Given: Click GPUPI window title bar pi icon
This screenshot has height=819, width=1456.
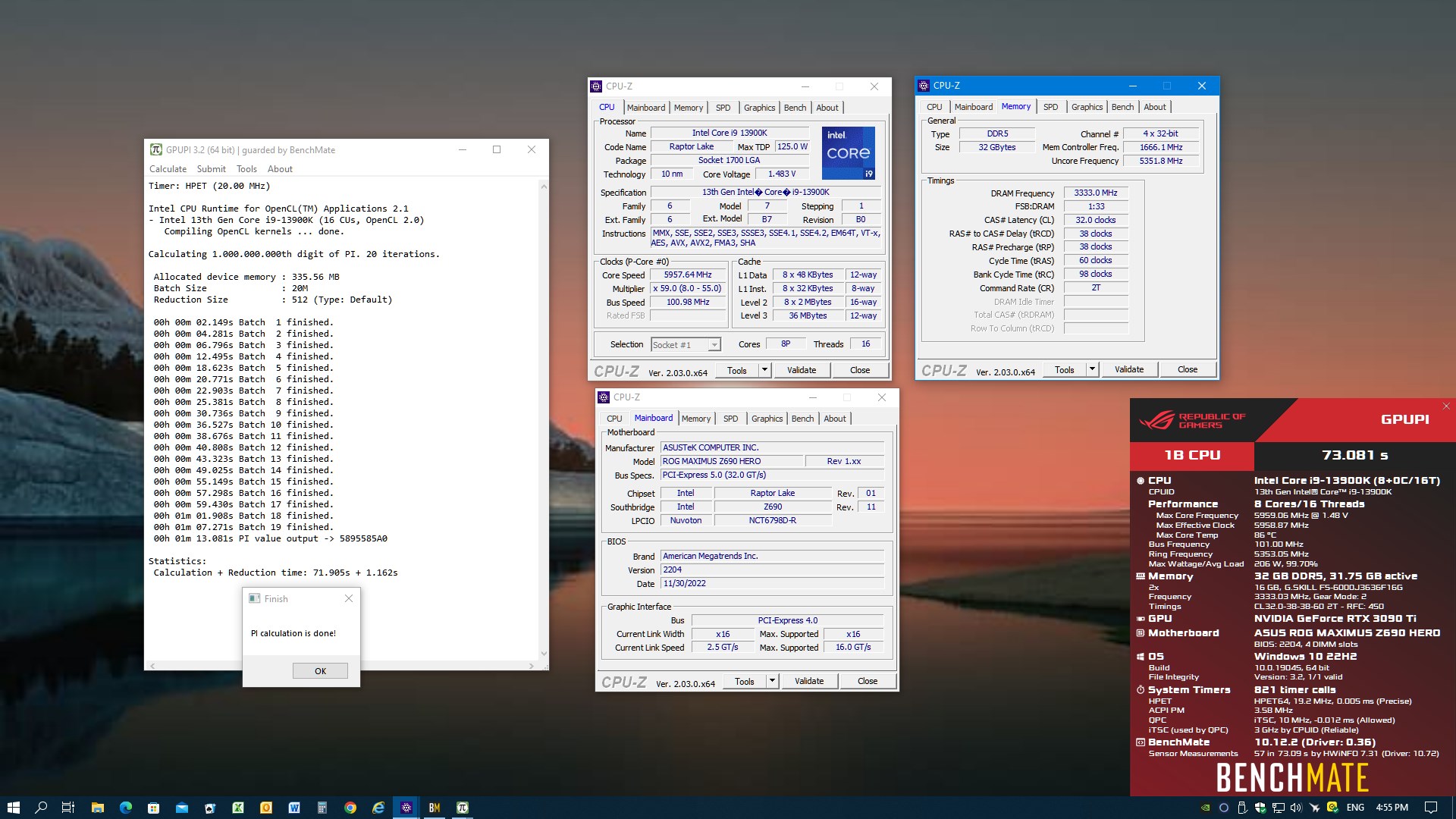Looking at the screenshot, I should [155, 149].
